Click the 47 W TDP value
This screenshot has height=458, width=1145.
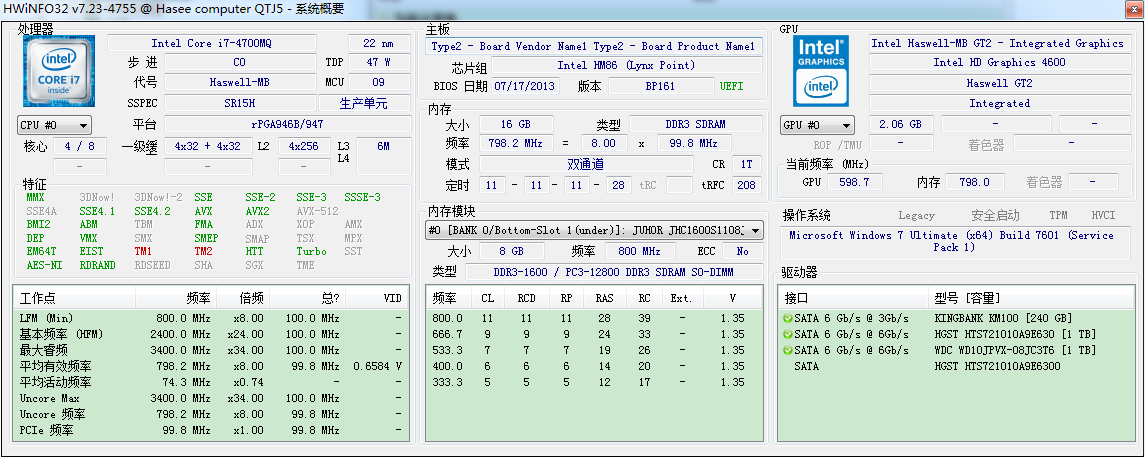[x=379, y=63]
